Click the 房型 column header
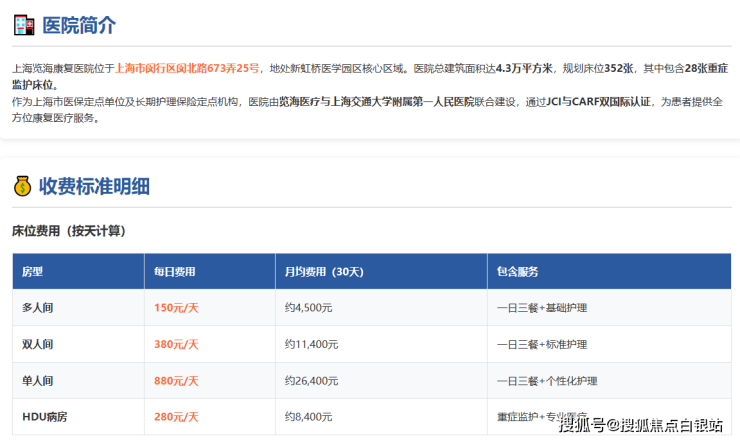Viewport: 740px width, 441px height. (x=33, y=272)
